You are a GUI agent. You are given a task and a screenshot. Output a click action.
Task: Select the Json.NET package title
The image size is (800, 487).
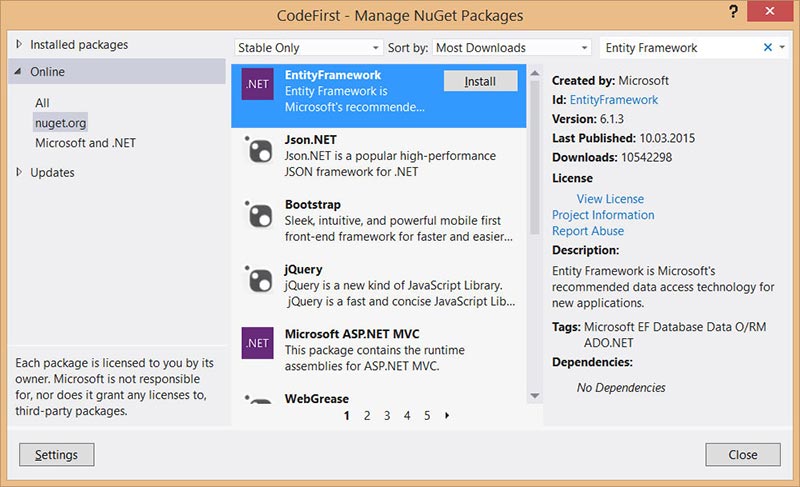[x=310, y=140]
